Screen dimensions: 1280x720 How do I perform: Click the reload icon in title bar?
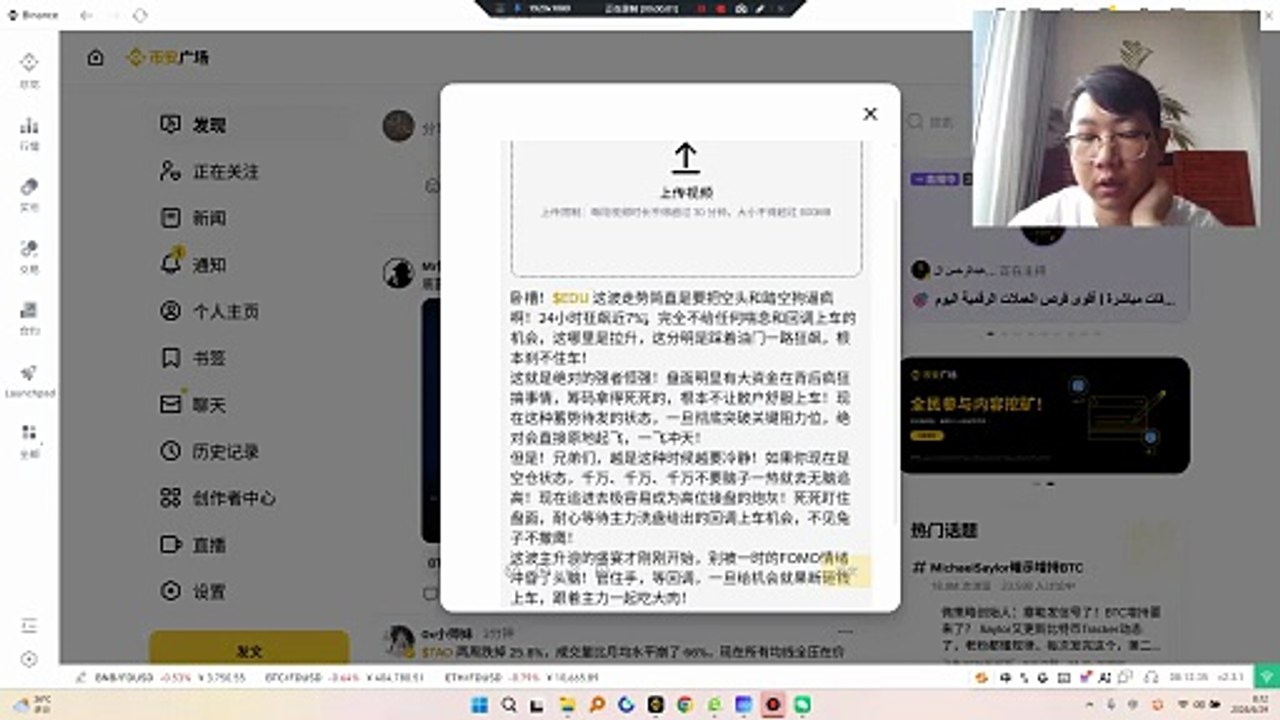point(139,15)
